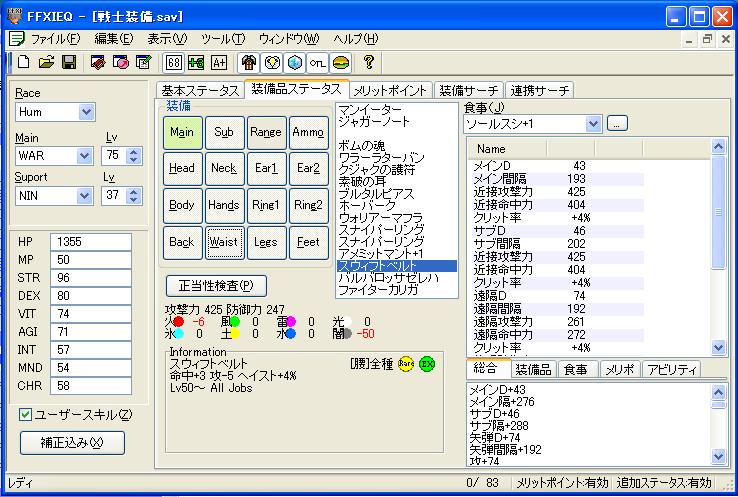Toggle the blue crystal toolbar icon

(x=295, y=63)
